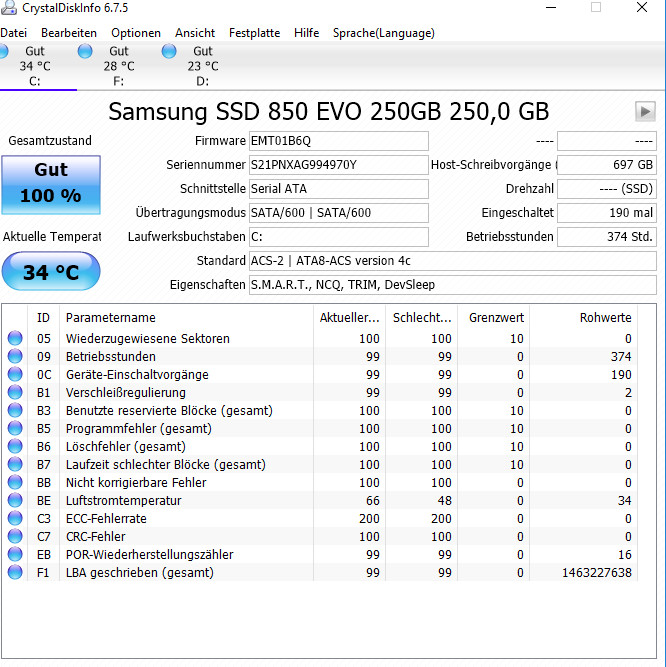Open the Bearbeiten menu
Screen dimensions: 666x667
click(x=69, y=33)
